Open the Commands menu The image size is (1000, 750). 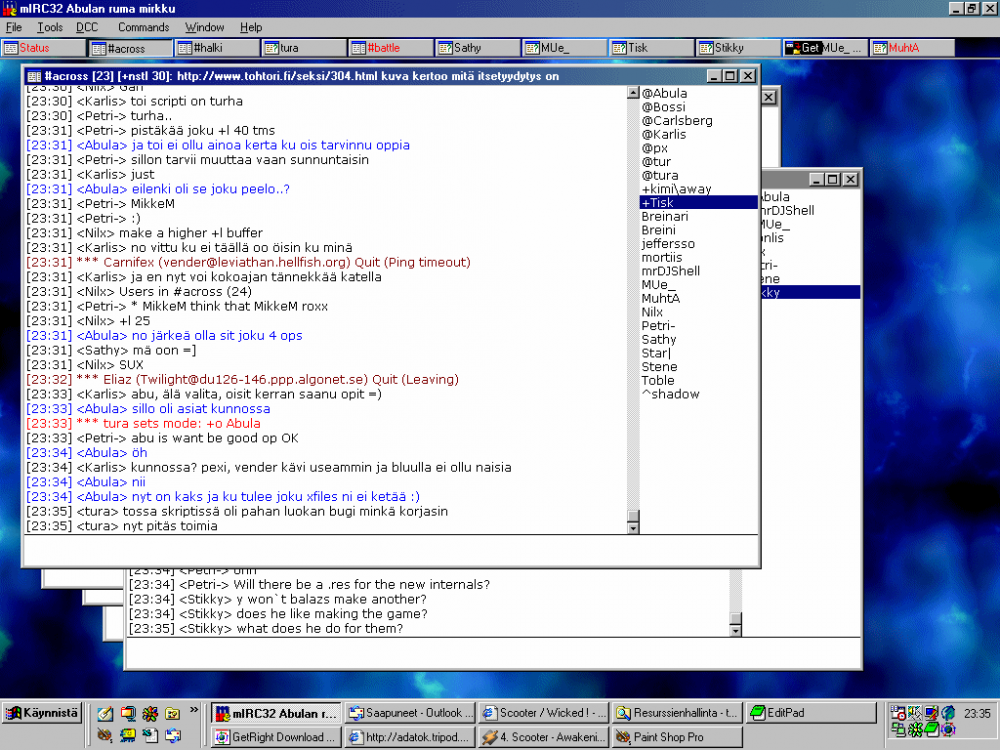pyautogui.click(x=143, y=27)
